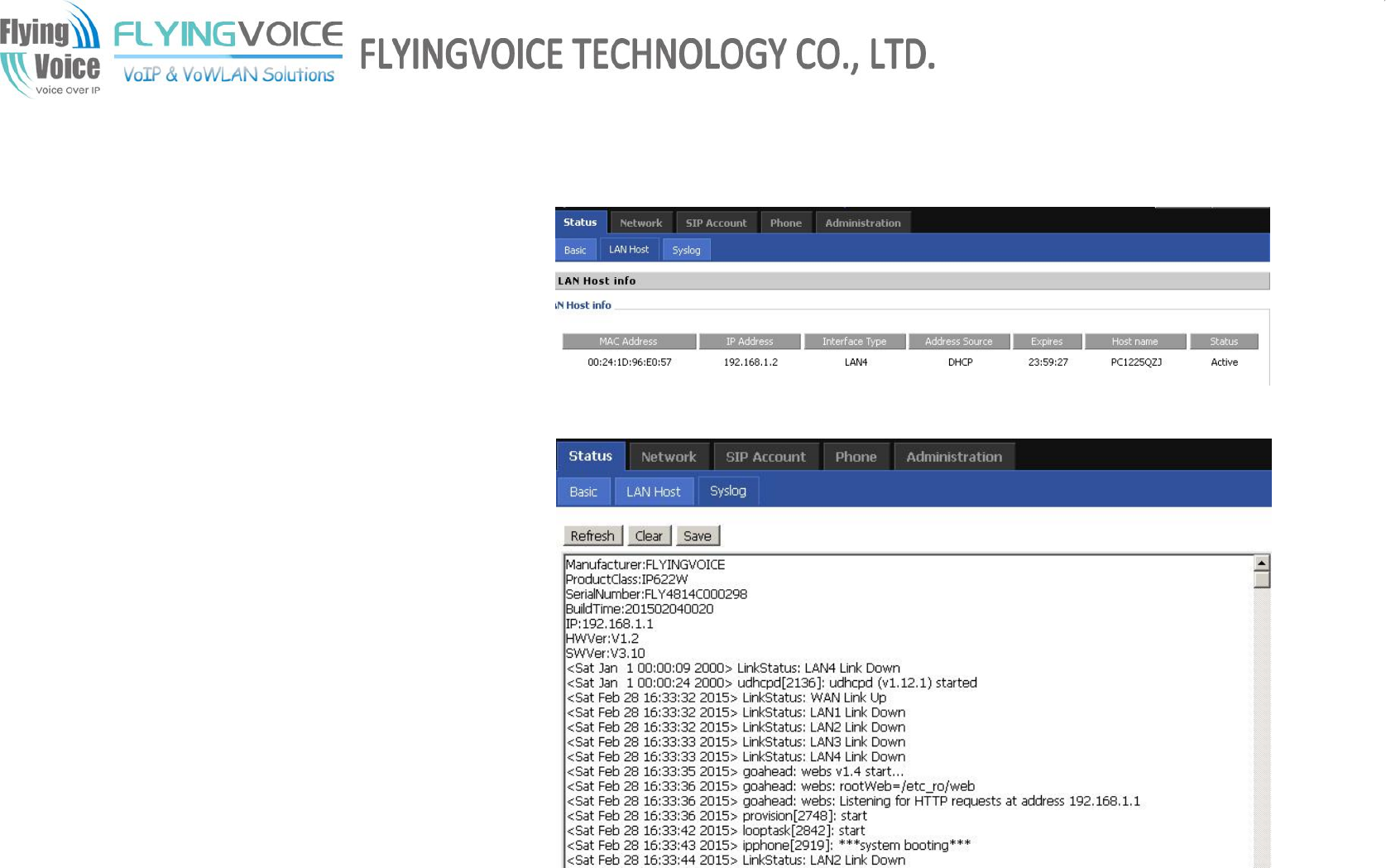Click the Jan 1 00:00:09 LAN4 Link Down entry
1386x868 pixels.
(x=733, y=669)
